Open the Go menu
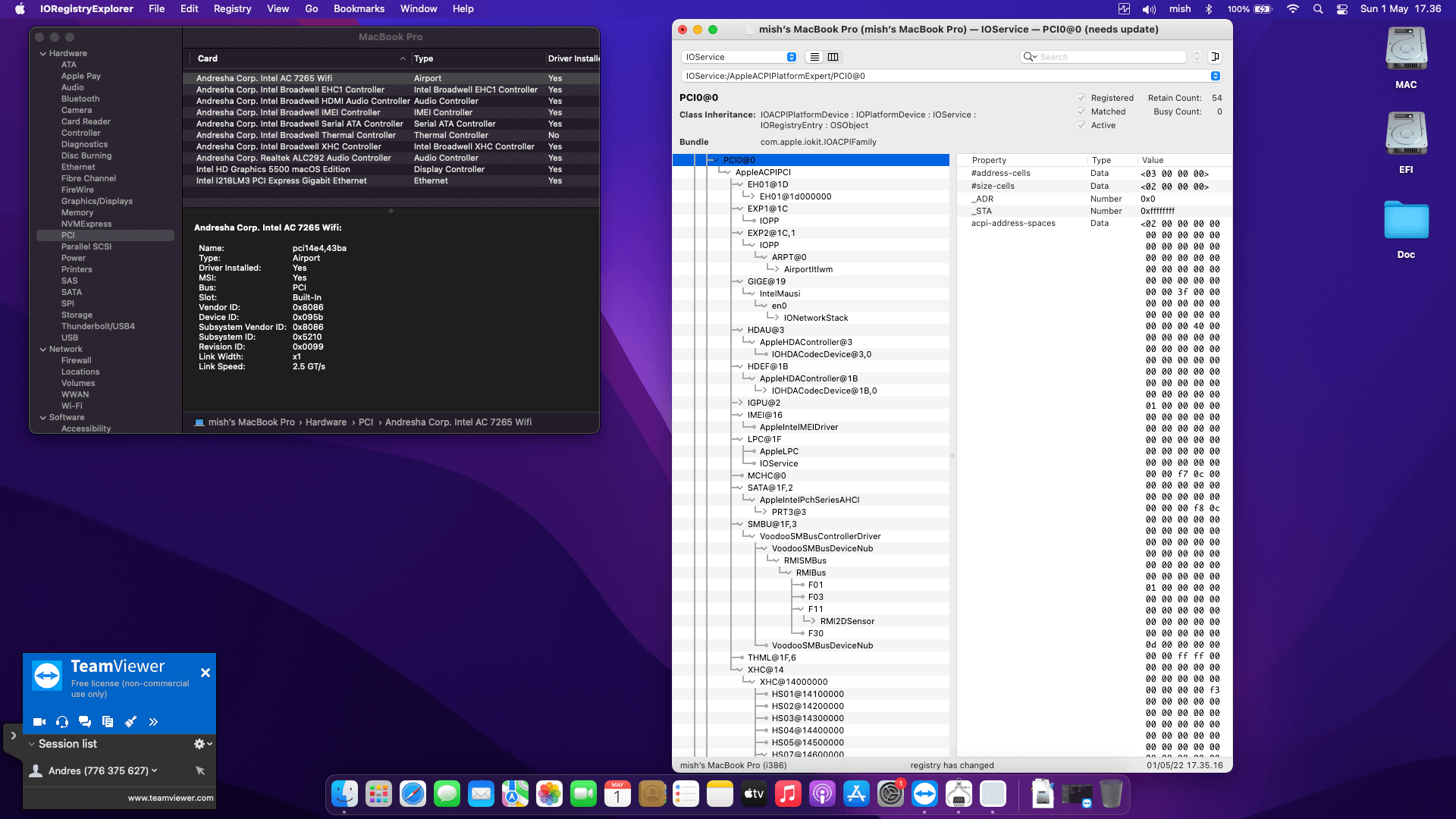Image resolution: width=1456 pixels, height=819 pixels. coord(312,9)
